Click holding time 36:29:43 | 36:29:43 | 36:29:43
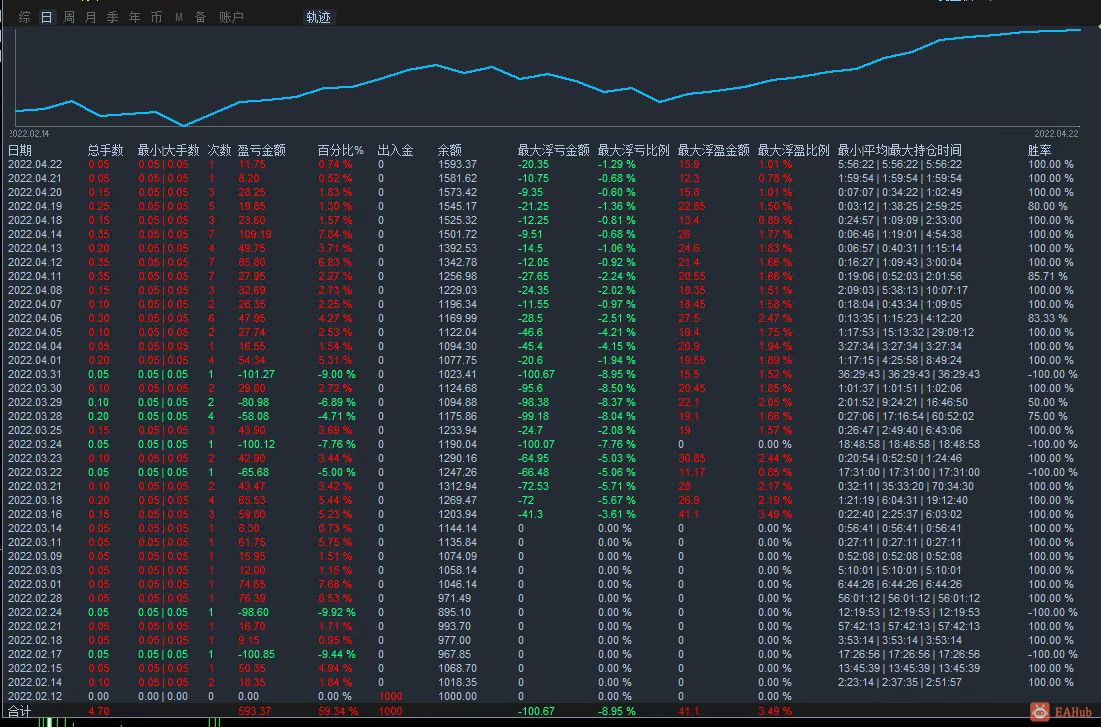The image size is (1101, 727). point(909,374)
